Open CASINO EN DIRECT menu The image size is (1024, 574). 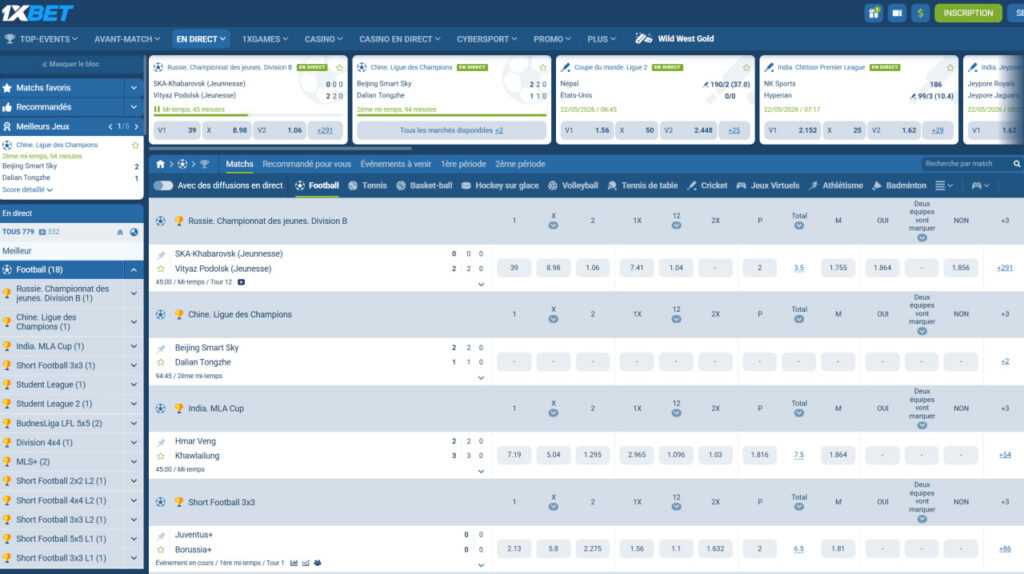(400, 39)
